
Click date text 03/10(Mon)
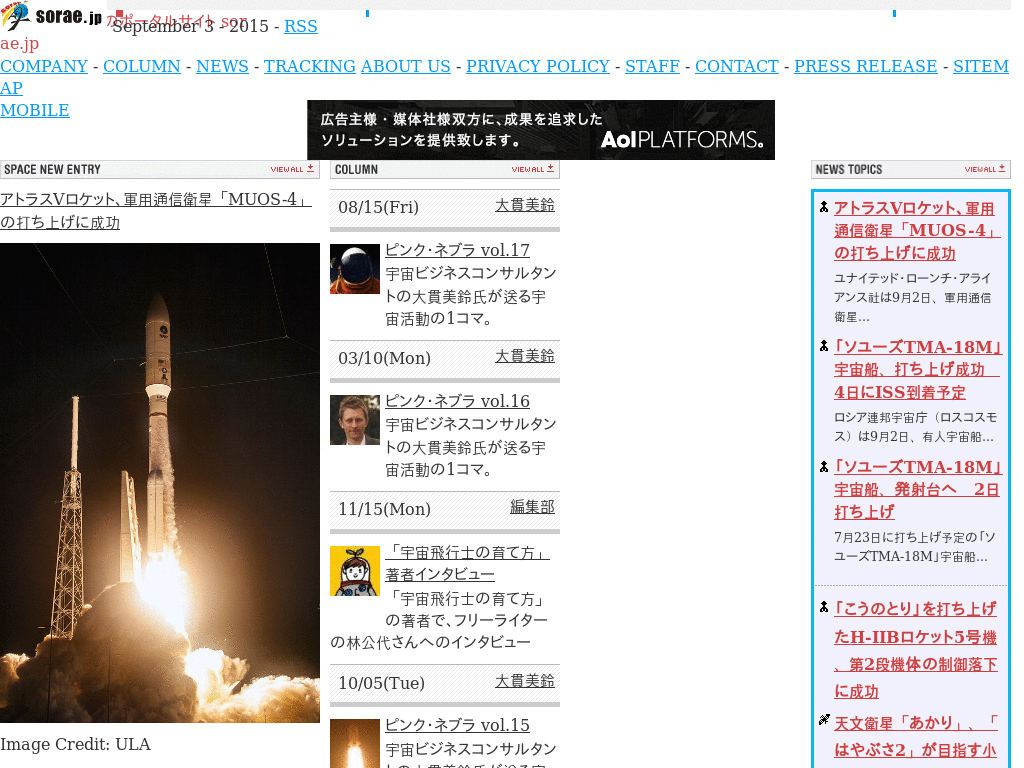coord(384,358)
